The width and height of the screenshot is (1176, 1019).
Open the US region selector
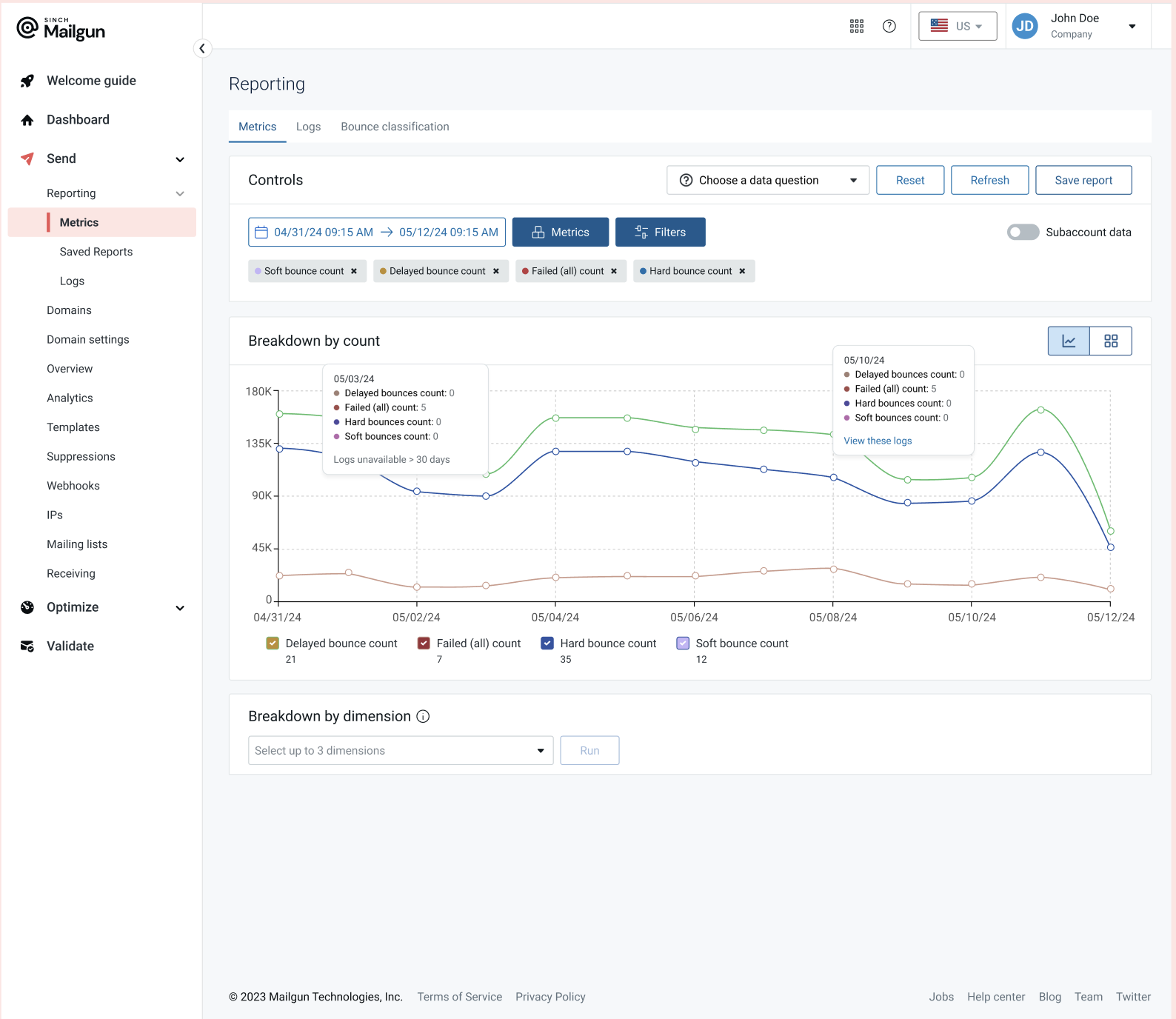click(957, 27)
